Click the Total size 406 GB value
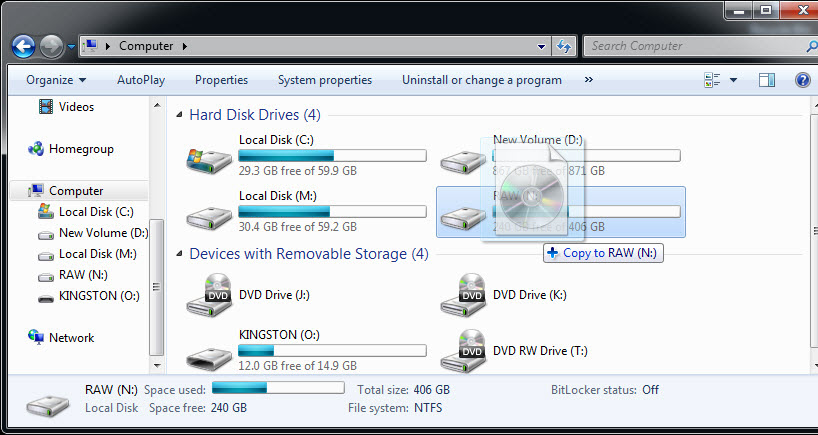Screen dimensions: 818x435 [x=431, y=390]
